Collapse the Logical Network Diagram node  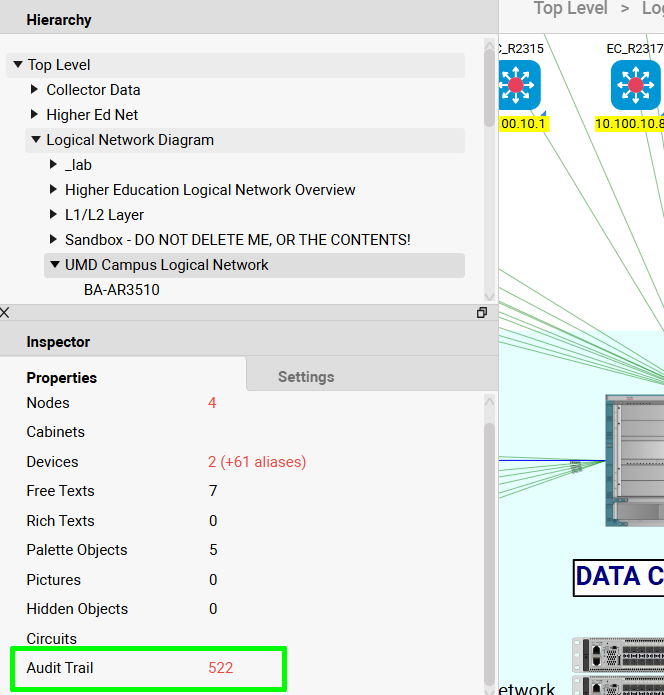coord(36,140)
